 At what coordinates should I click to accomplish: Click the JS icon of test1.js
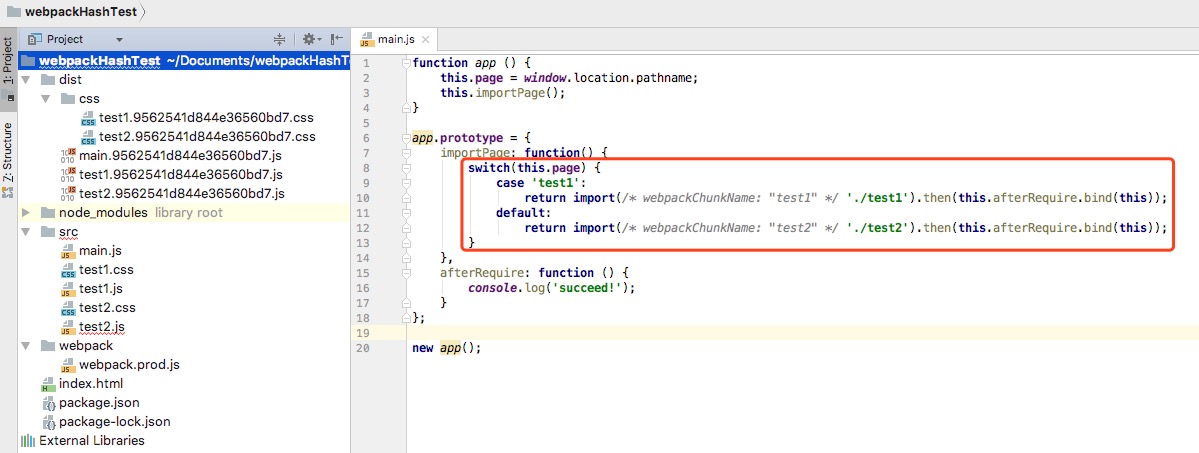68,289
